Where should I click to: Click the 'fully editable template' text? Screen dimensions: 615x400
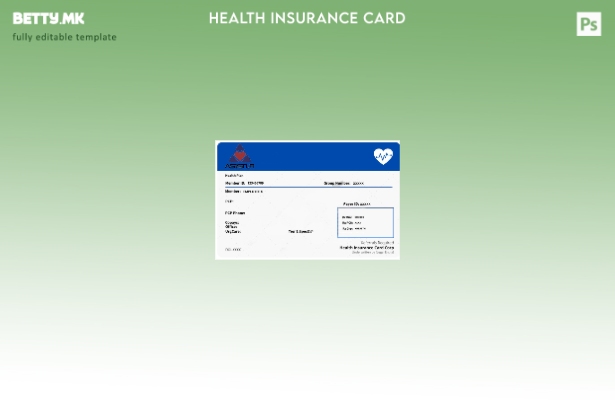pos(64,37)
